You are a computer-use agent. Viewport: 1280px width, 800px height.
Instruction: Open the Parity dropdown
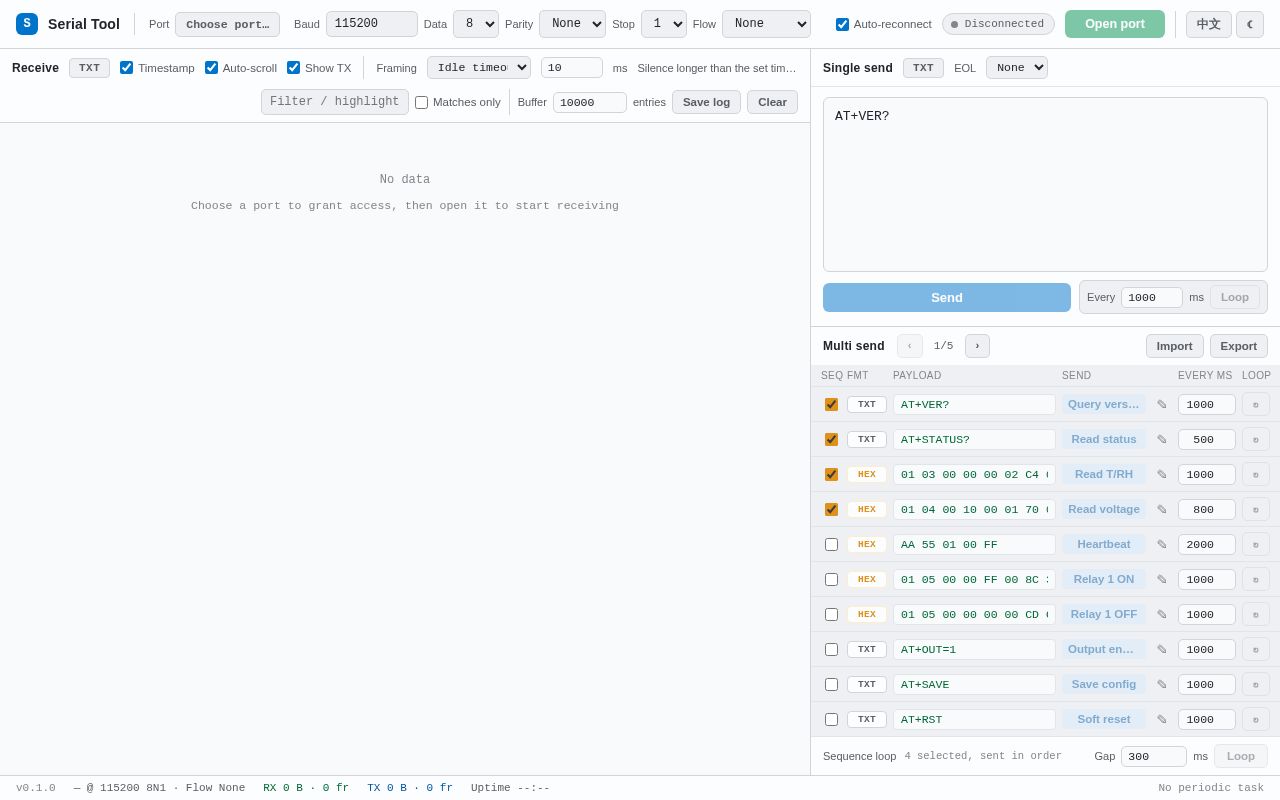[572, 24]
